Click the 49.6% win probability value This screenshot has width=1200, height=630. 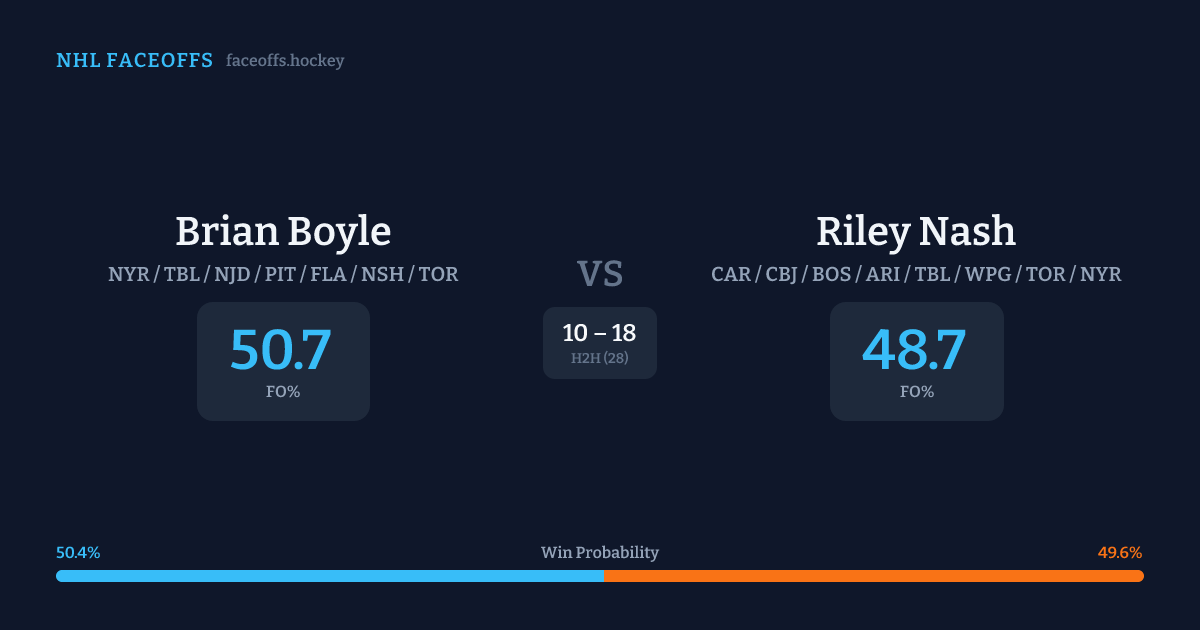point(1120,553)
